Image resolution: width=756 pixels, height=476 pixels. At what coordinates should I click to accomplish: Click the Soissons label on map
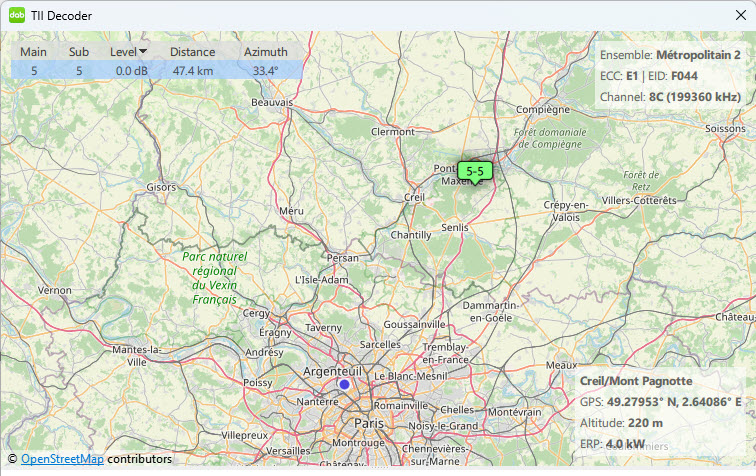click(x=725, y=129)
